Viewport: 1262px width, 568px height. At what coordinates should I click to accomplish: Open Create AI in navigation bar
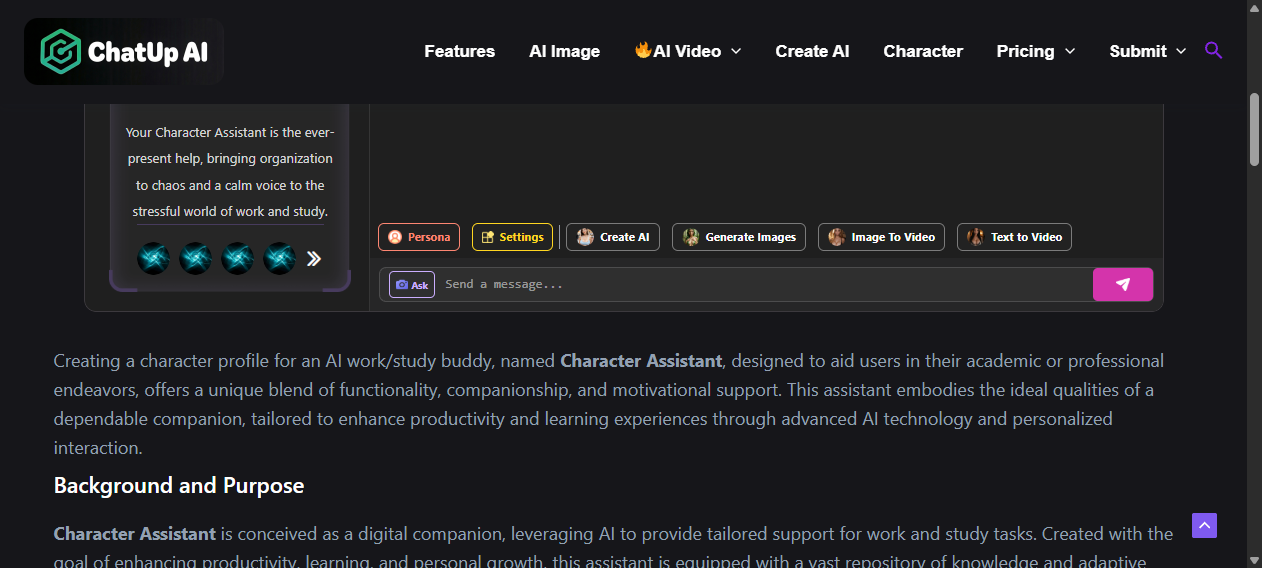(812, 51)
